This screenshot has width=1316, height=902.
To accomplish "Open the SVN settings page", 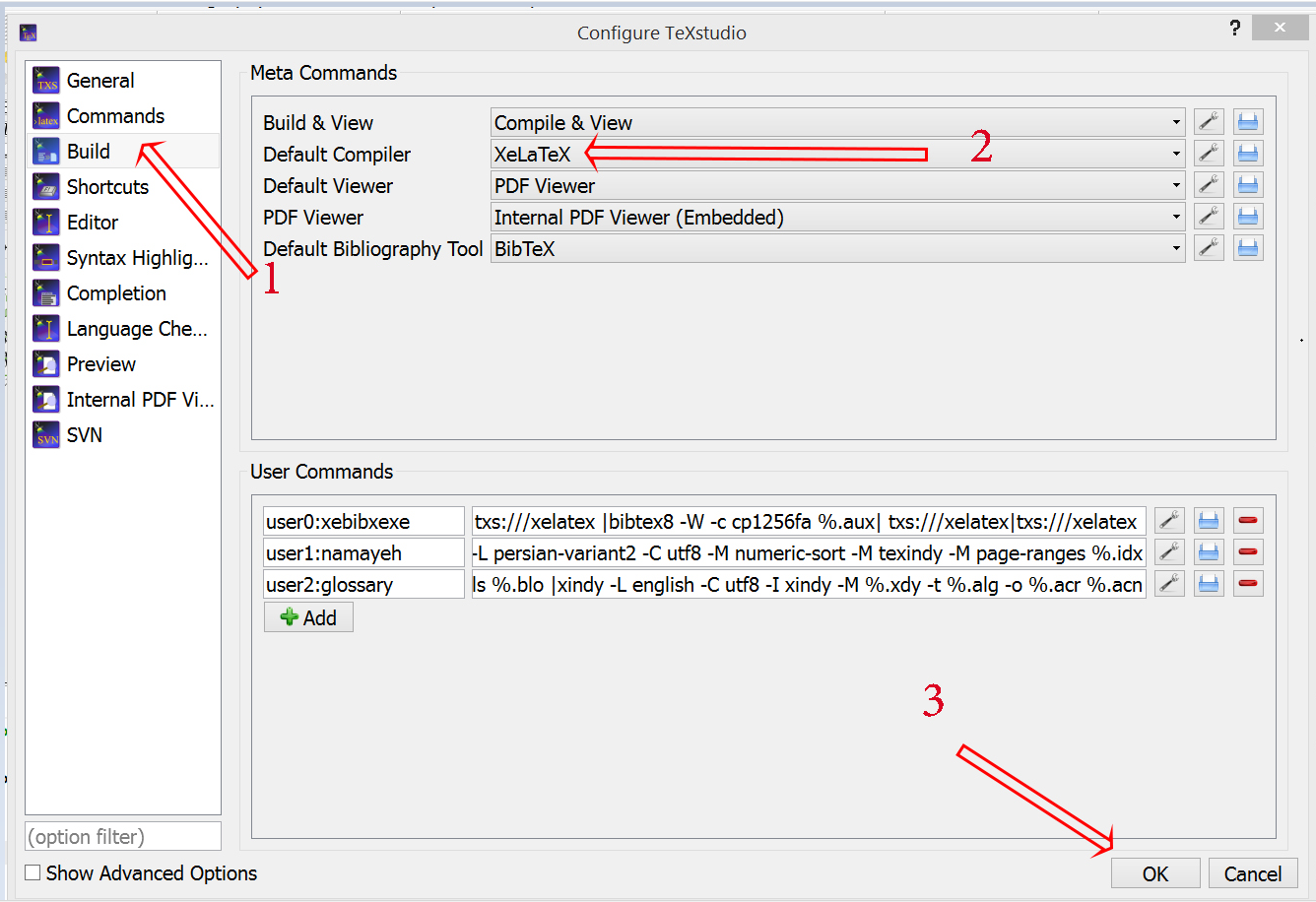I will coord(123,435).
